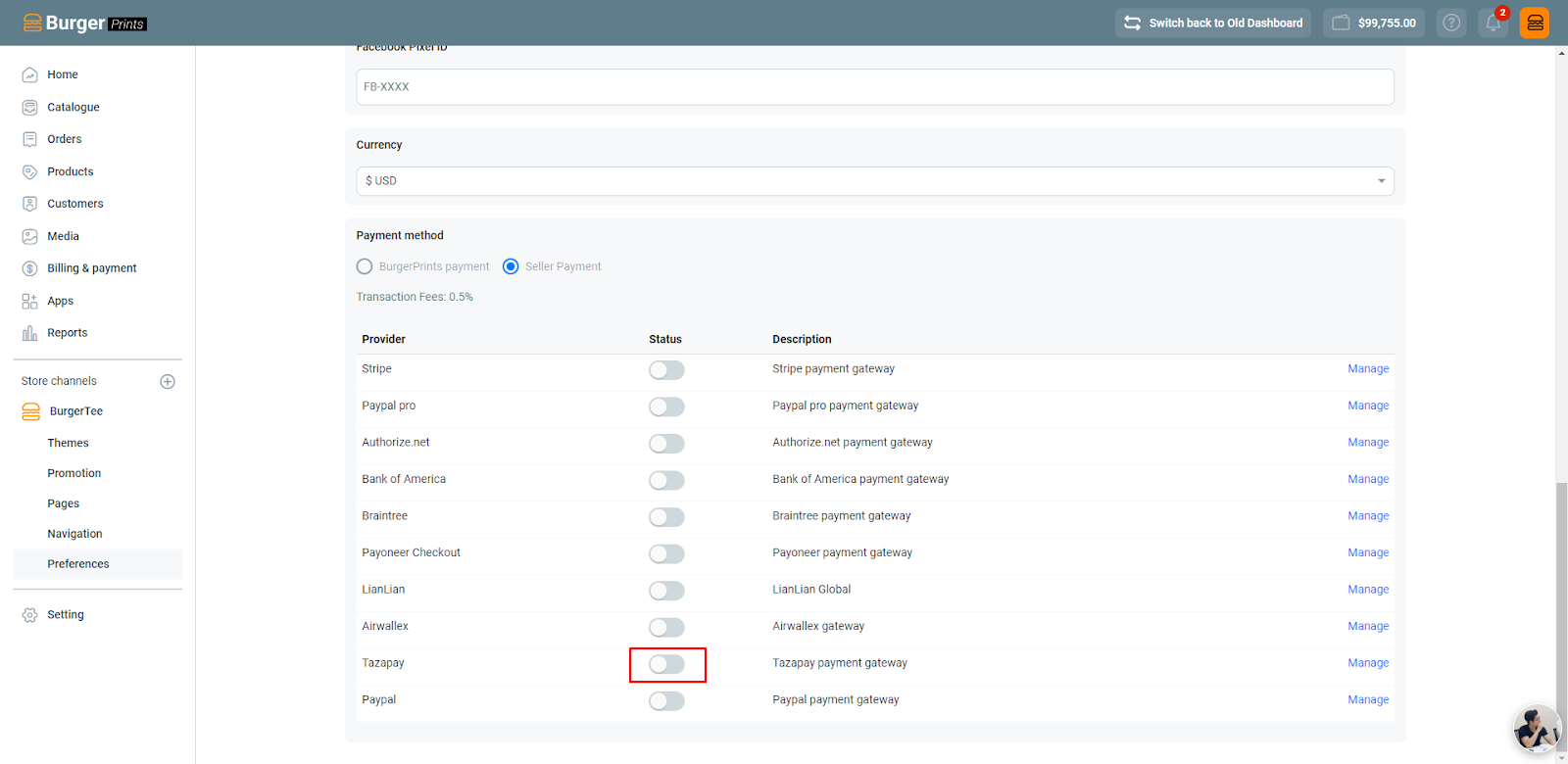
Task: Enable the Tazapay switch
Action: point(666,664)
